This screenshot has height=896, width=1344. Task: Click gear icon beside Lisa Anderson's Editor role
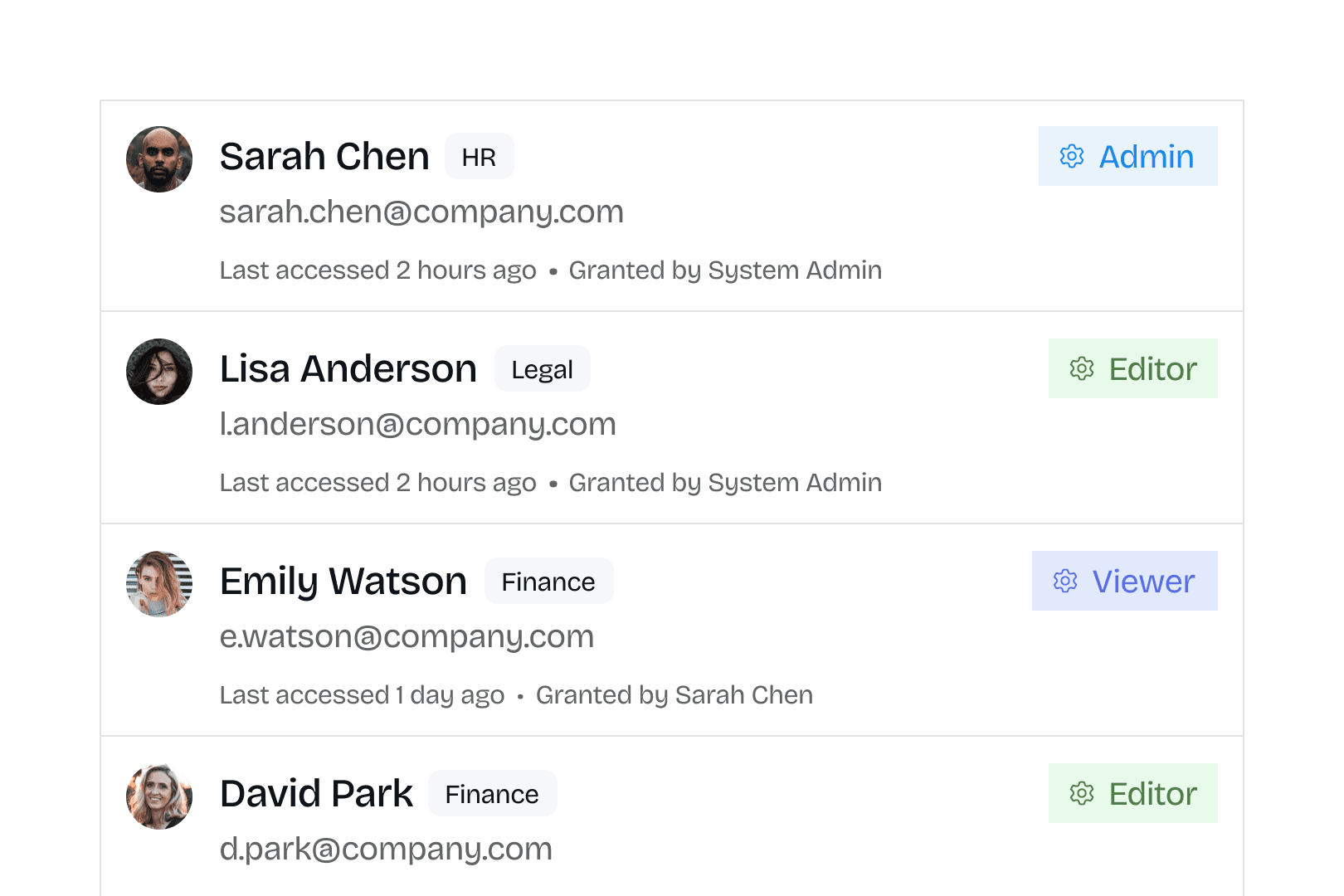tap(1082, 368)
